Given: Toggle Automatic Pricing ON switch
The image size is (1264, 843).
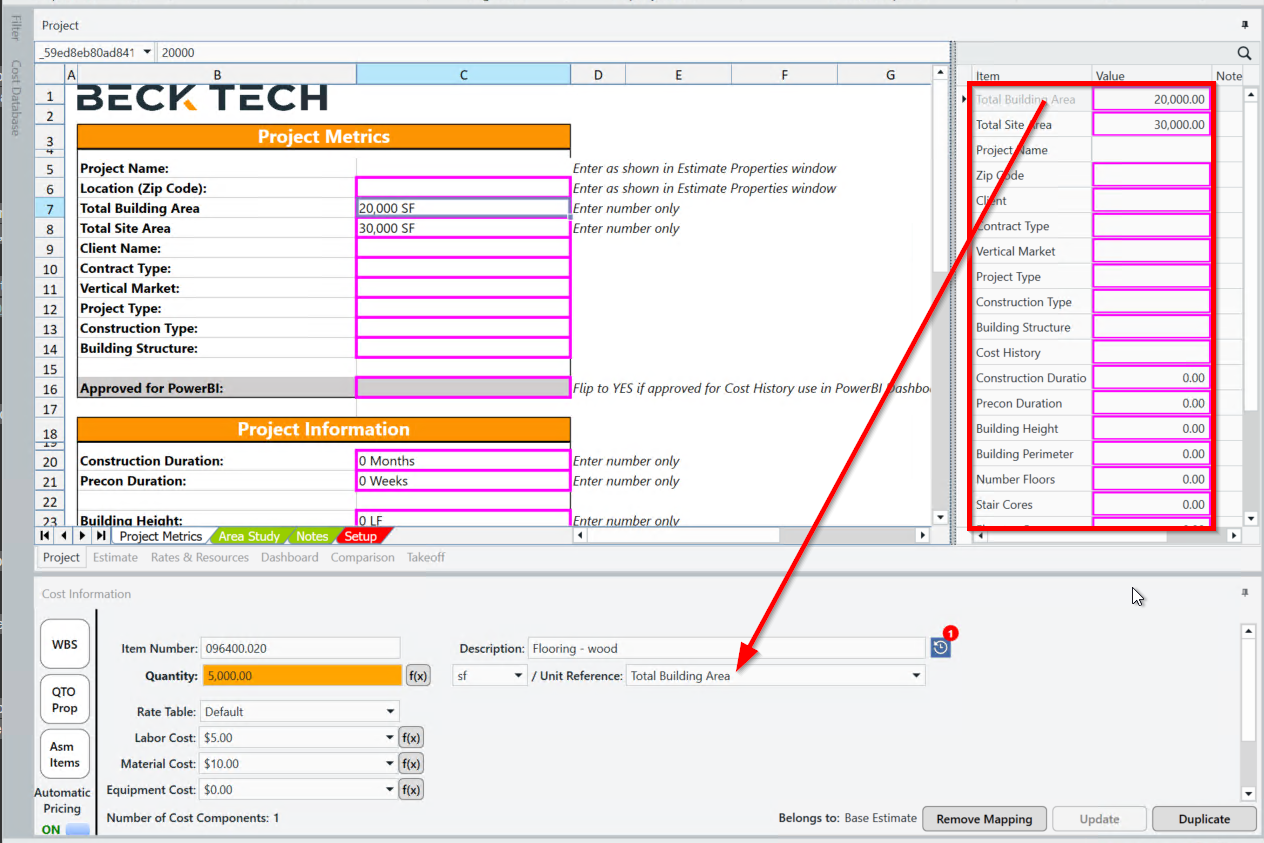Looking at the screenshot, I should pos(77,830).
